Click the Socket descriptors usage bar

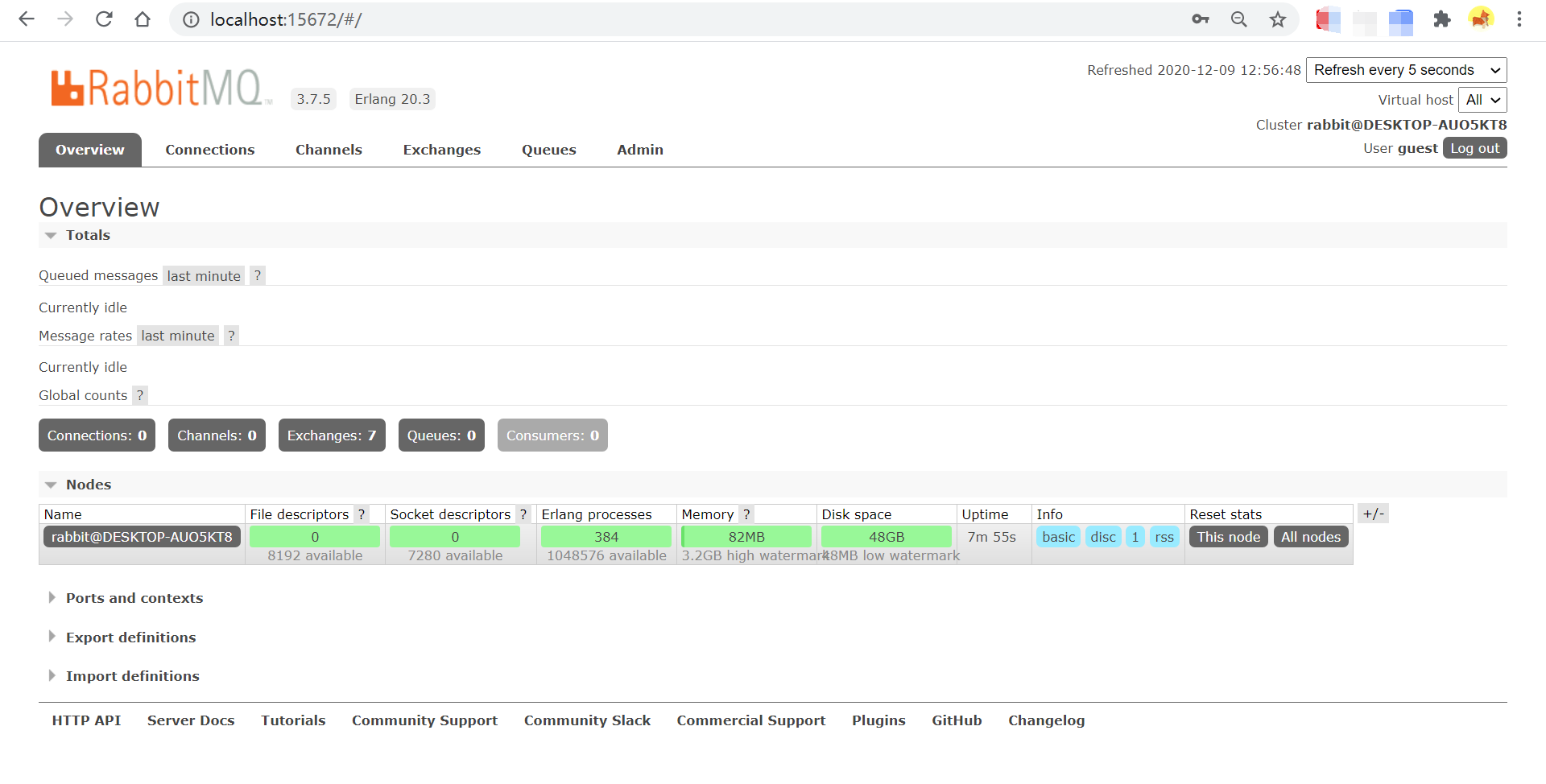pos(455,537)
